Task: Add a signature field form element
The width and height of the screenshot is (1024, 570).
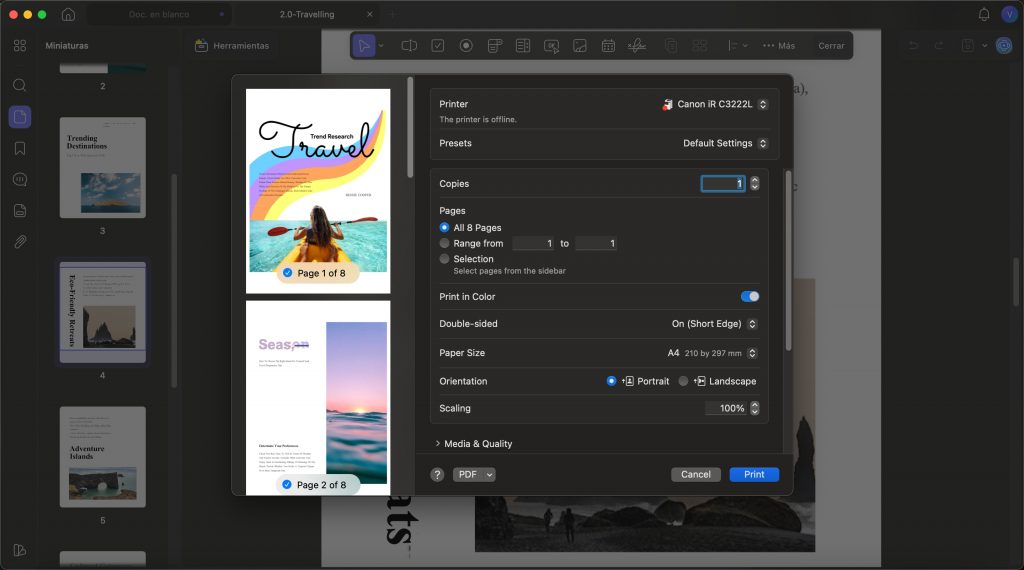Action: point(637,46)
